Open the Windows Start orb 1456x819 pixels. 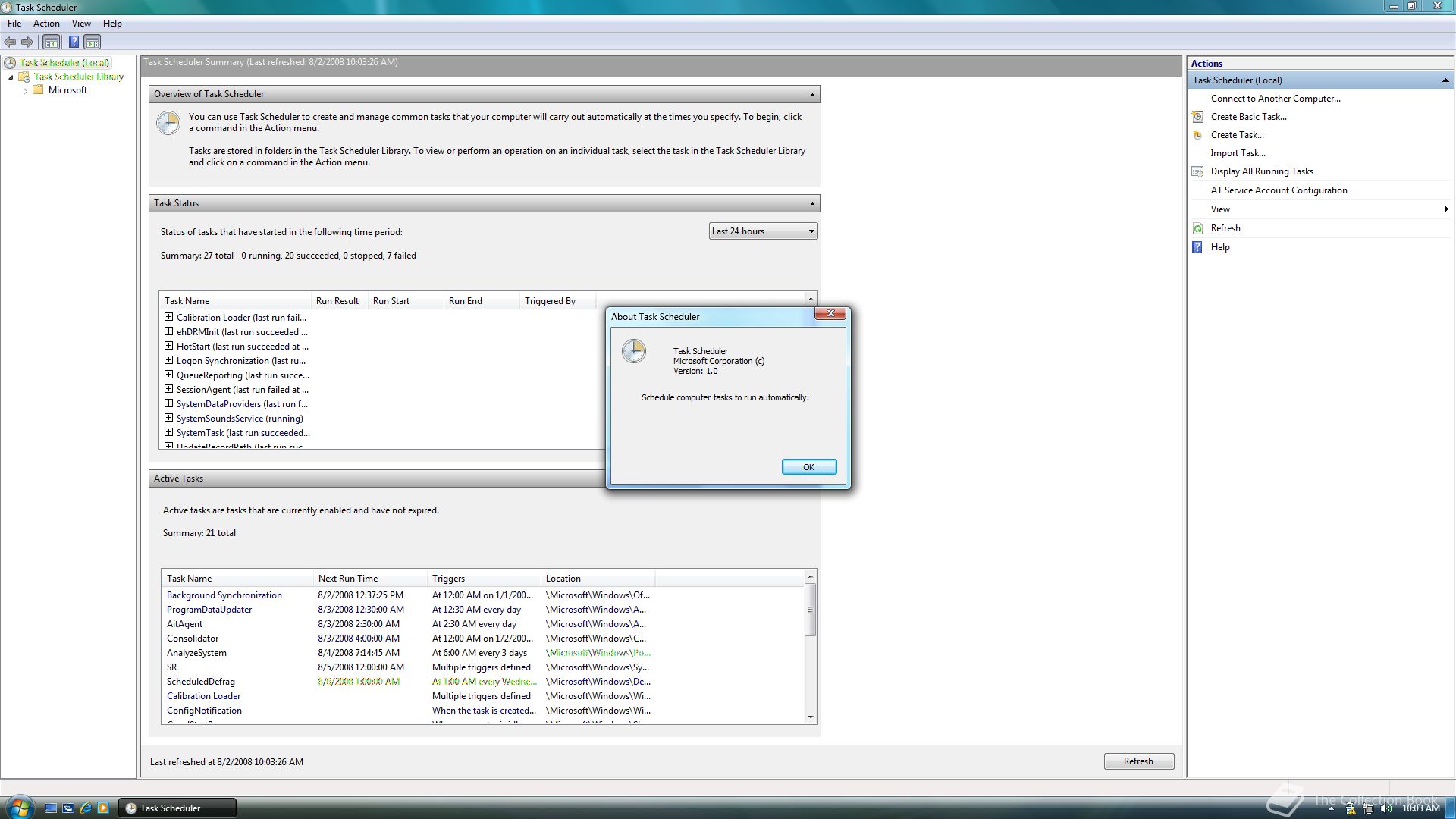click(x=20, y=807)
